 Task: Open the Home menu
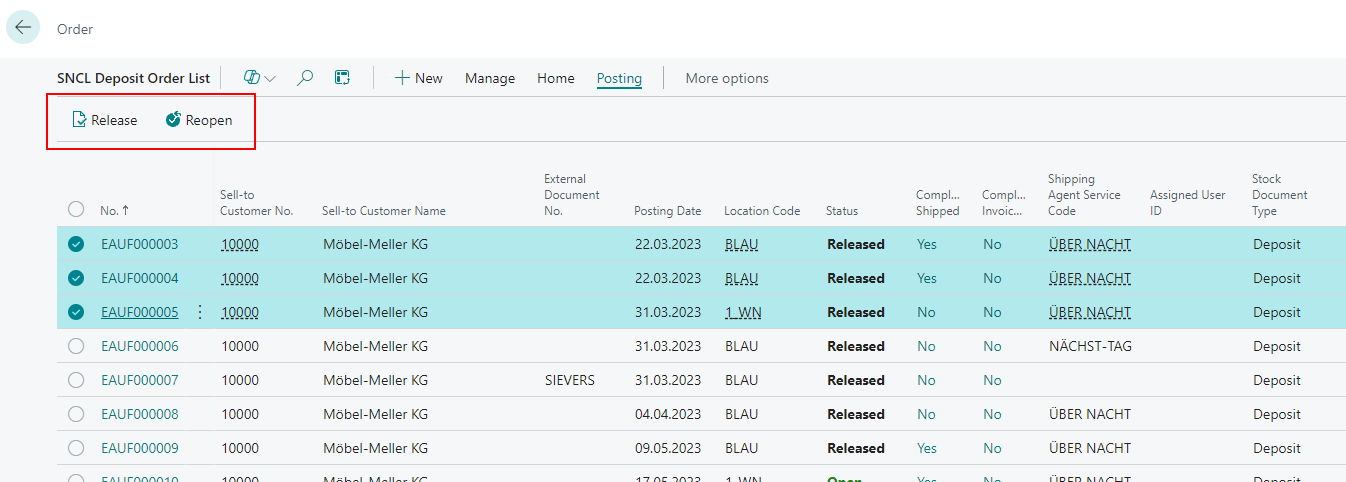pyautogui.click(x=555, y=78)
